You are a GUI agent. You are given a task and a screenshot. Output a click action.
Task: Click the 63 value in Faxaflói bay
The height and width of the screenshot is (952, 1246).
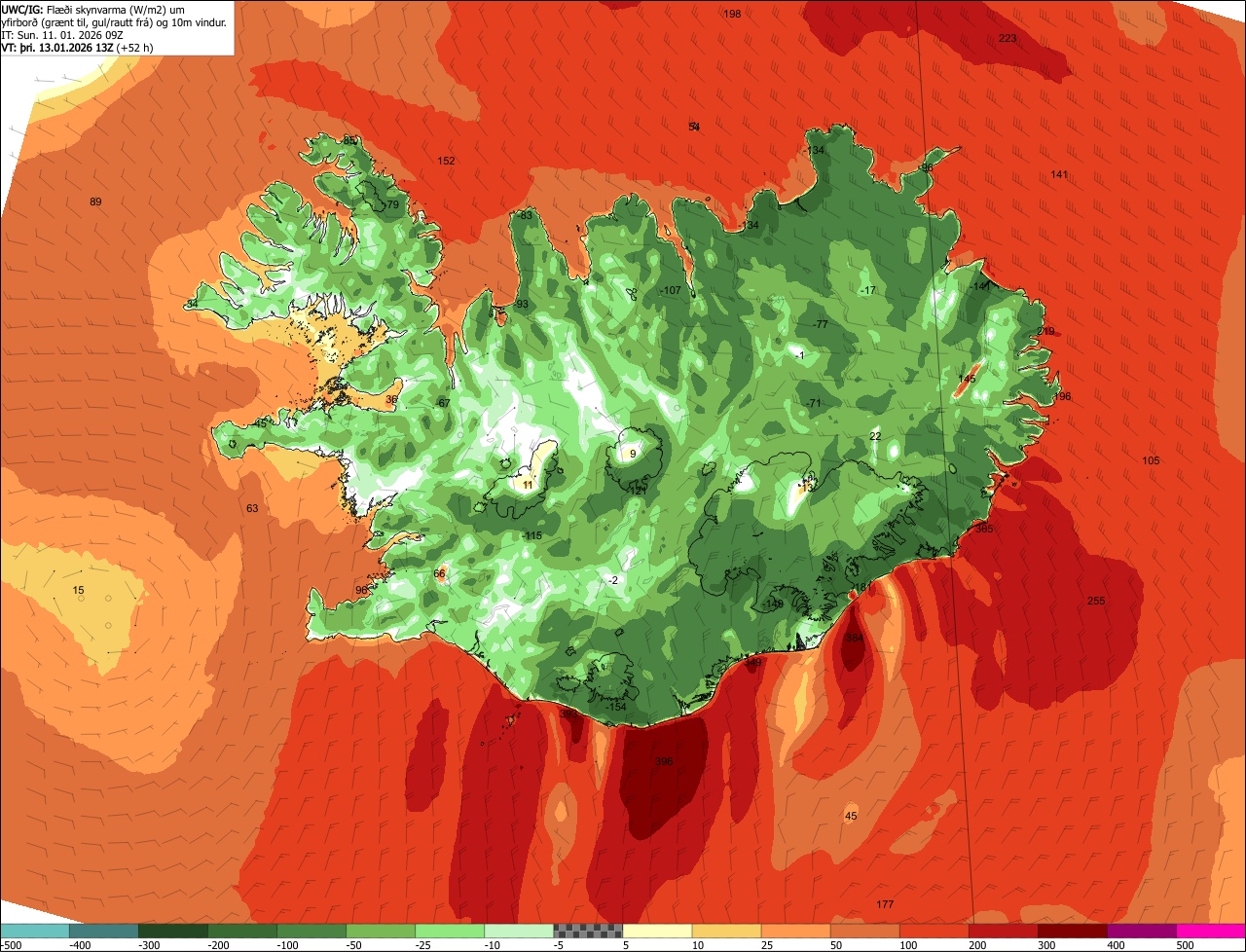[x=252, y=508]
